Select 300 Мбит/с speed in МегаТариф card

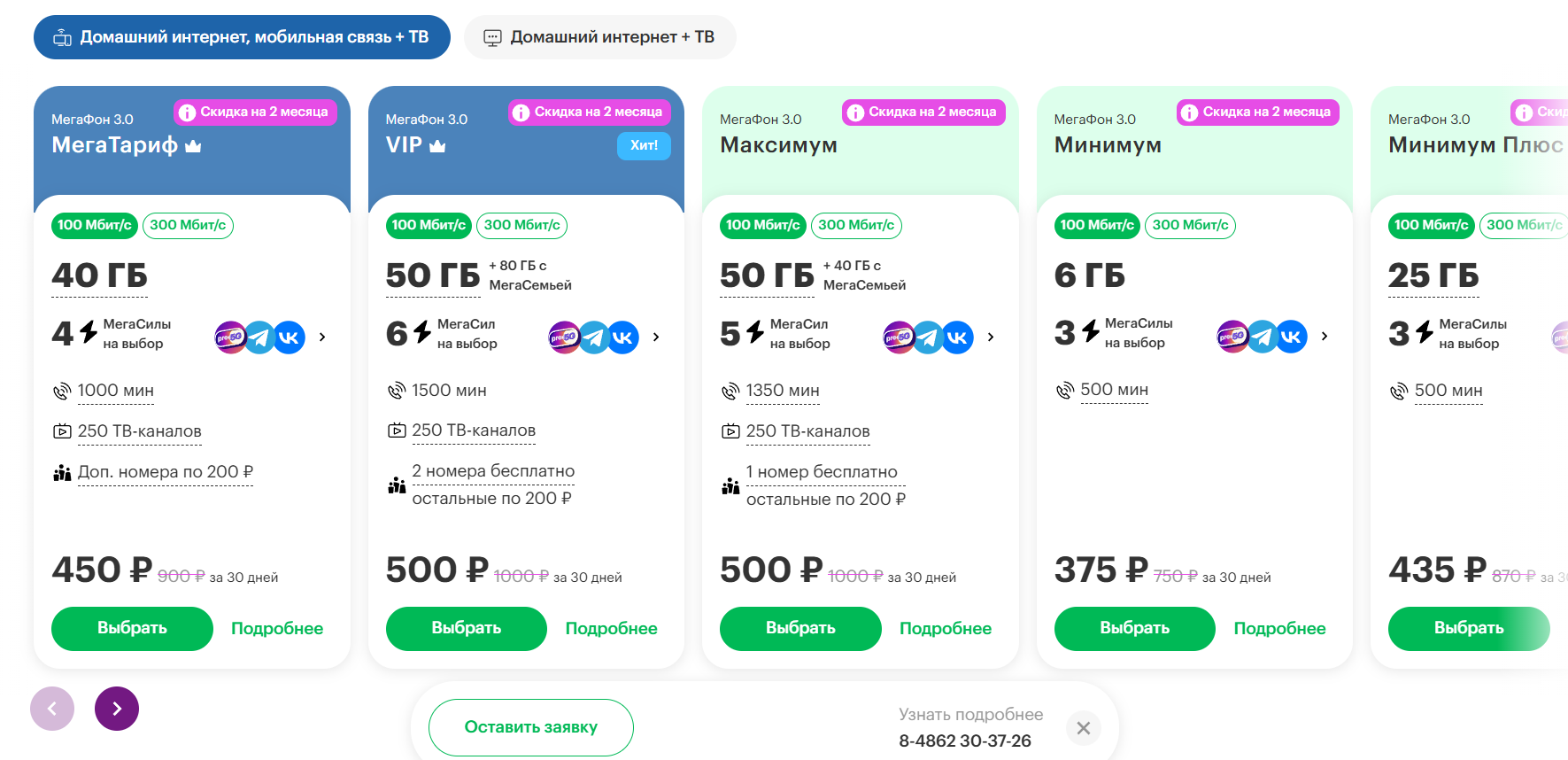coord(188,225)
